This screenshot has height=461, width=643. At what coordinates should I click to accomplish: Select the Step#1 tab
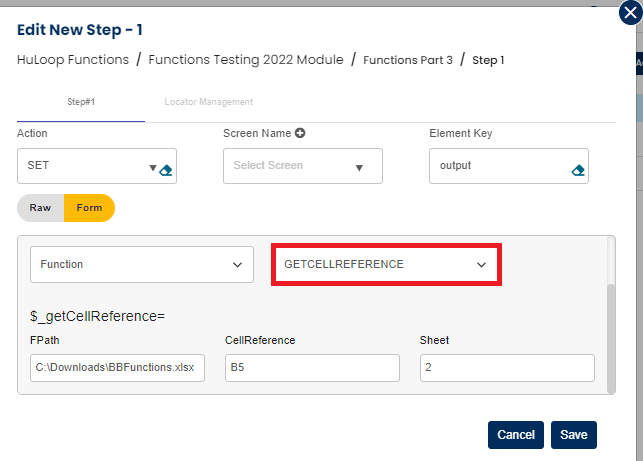tap(79, 102)
